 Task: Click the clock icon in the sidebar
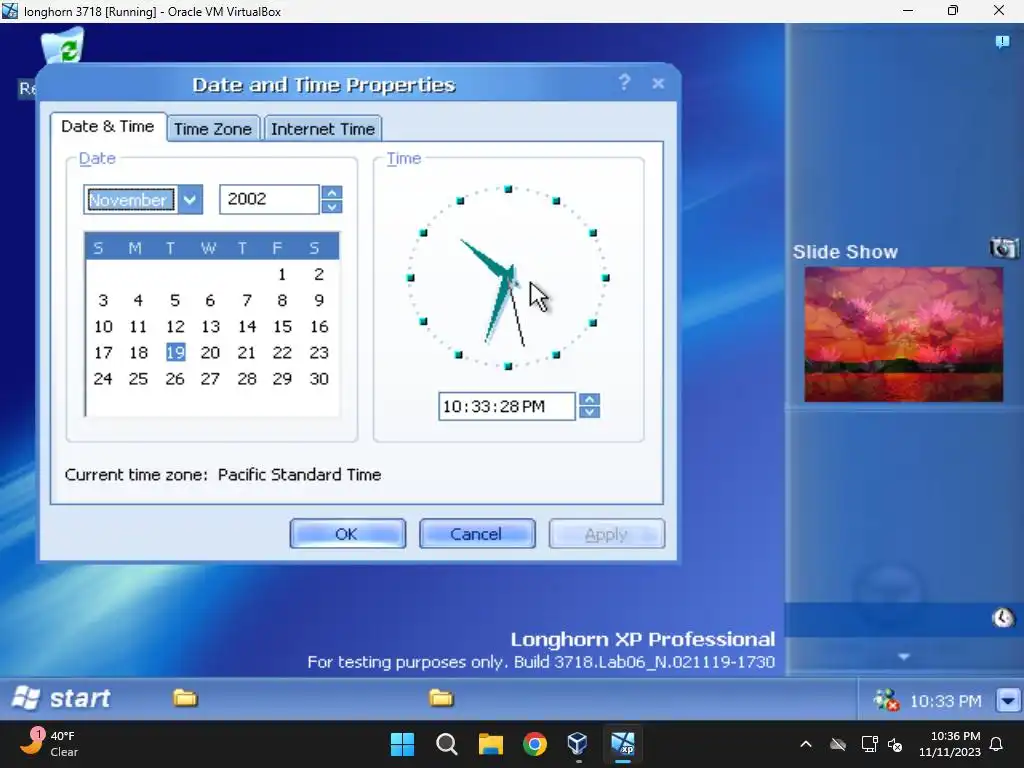[x=1003, y=618]
